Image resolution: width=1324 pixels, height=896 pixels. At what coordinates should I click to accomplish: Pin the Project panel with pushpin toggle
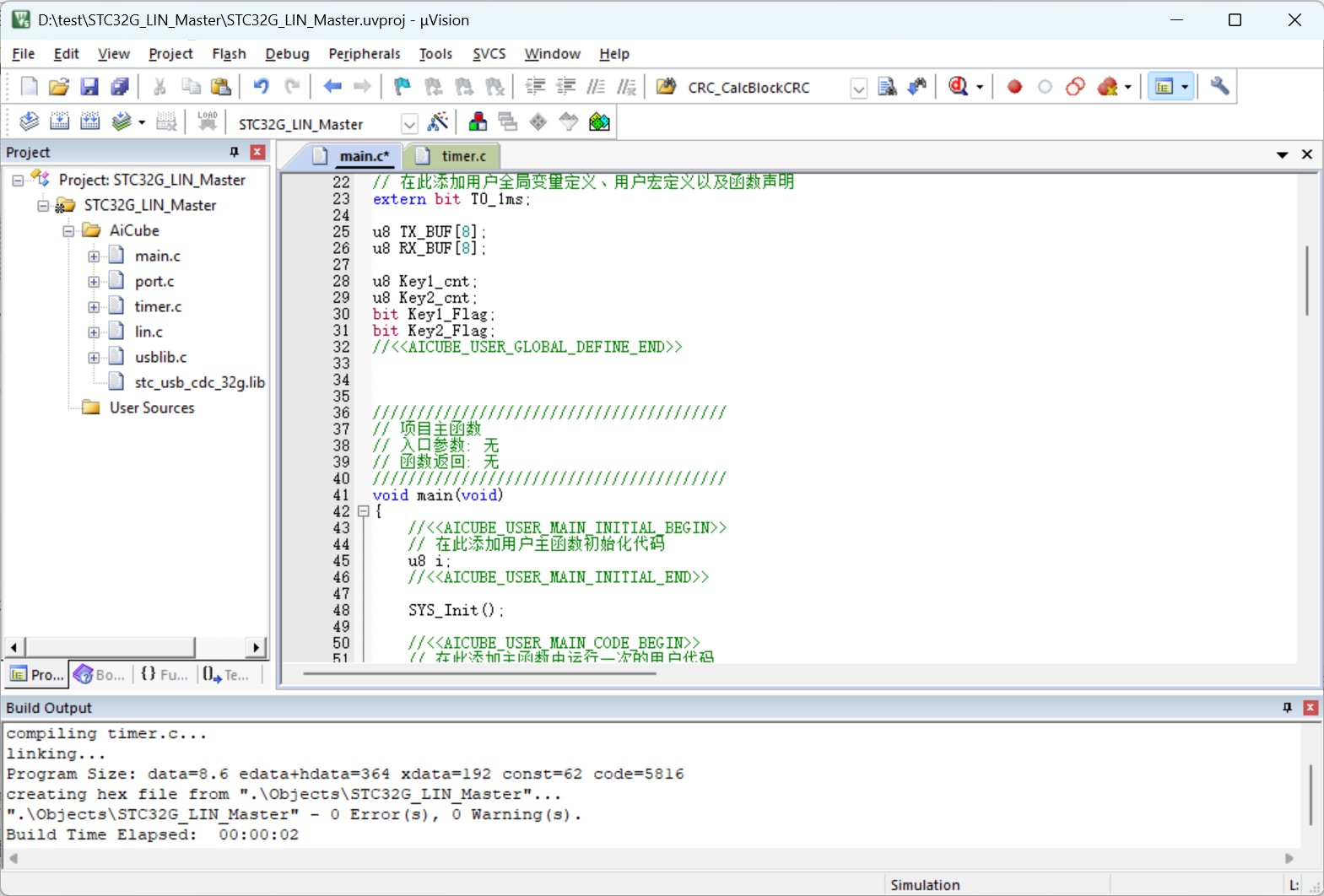(x=235, y=152)
